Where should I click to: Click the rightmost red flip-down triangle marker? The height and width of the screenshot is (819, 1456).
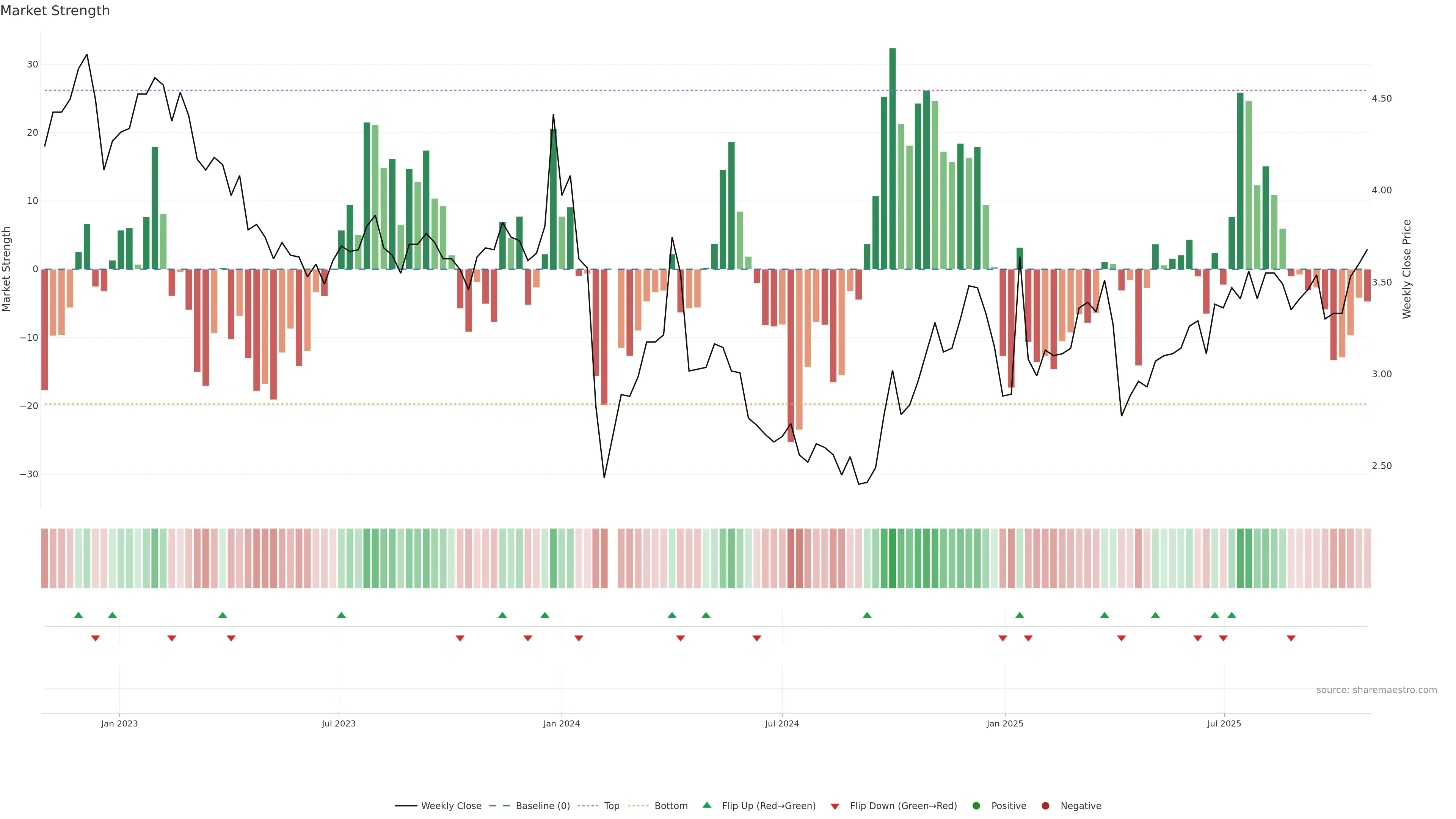(1291, 638)
